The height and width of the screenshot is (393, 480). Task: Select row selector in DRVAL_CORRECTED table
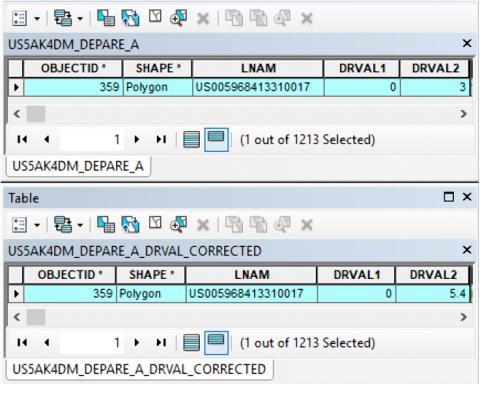16,294
